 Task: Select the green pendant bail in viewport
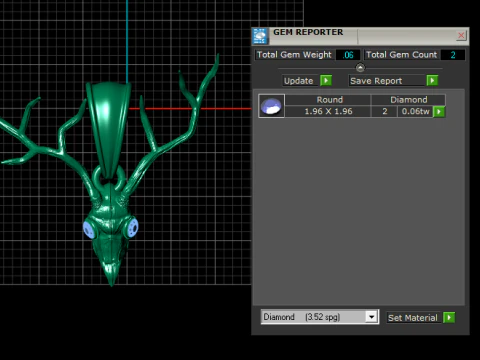tap(108, 129)
